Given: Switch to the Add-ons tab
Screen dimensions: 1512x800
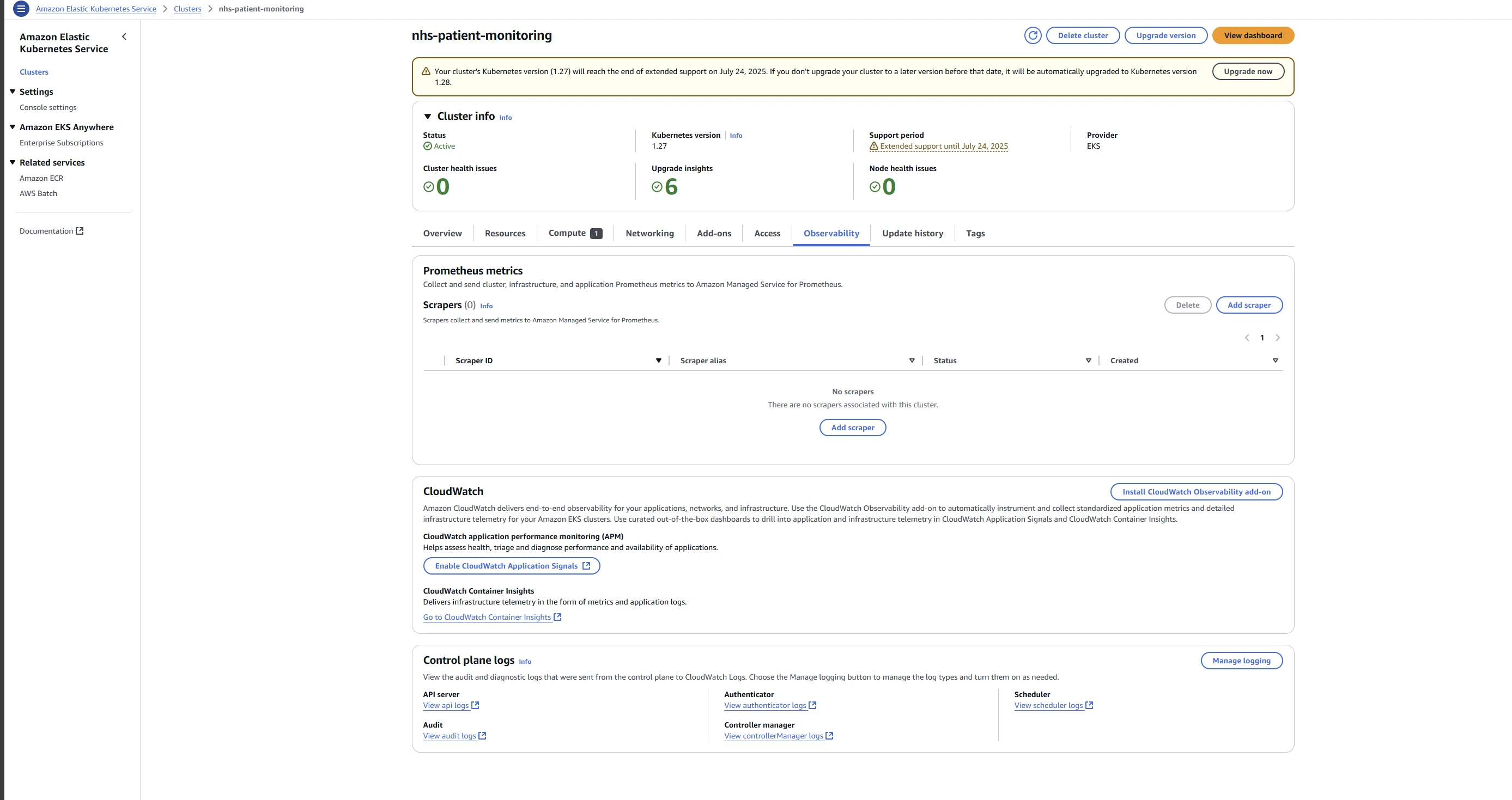Looking at the screenshot, I should click(x=714, y=234).
